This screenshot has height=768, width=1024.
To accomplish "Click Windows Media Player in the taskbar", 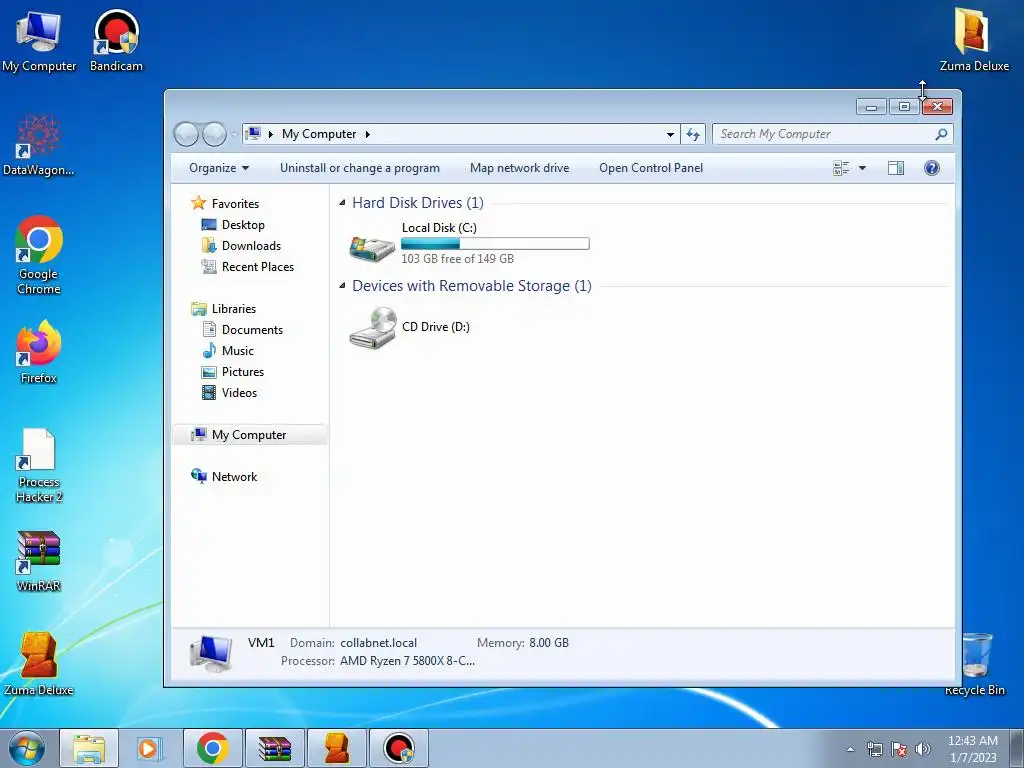I will tap(149, 748).
